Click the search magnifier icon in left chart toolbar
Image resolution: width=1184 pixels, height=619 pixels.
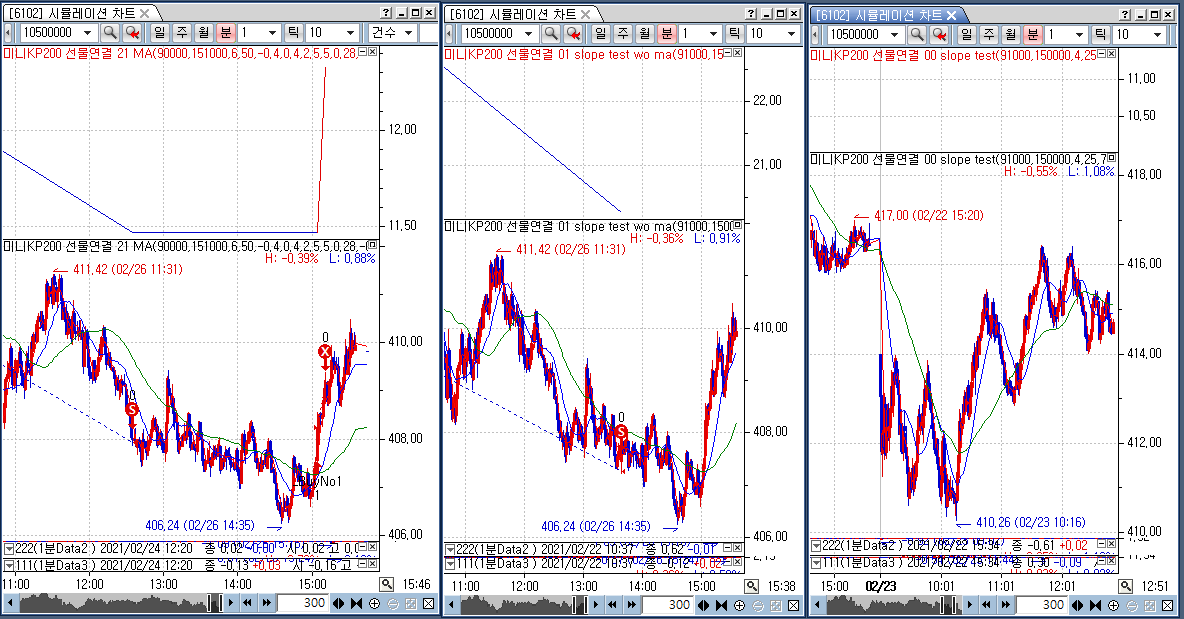[x=110, y=33]
